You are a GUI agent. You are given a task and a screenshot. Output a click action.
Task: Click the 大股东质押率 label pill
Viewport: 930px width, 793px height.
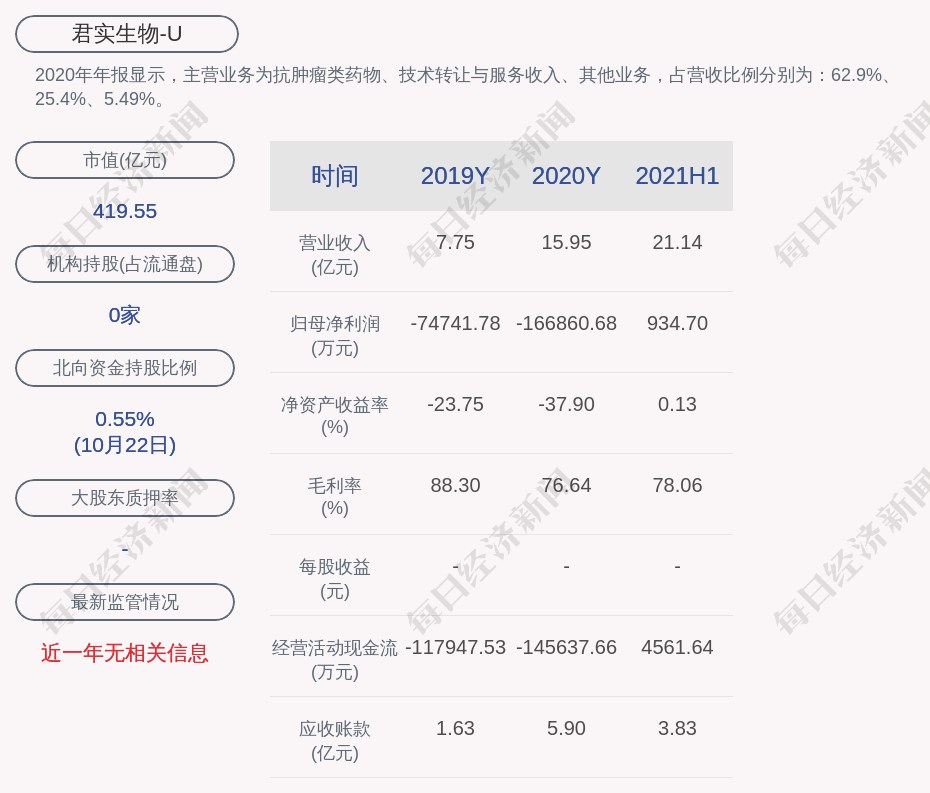[x=125, y=498]
